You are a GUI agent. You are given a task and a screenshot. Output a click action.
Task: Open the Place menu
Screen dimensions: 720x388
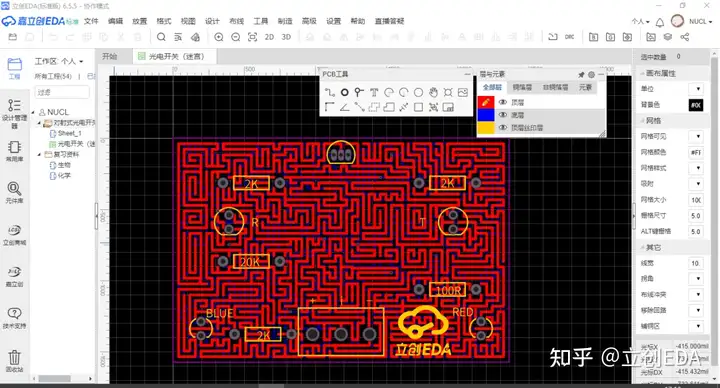[140, 21]
